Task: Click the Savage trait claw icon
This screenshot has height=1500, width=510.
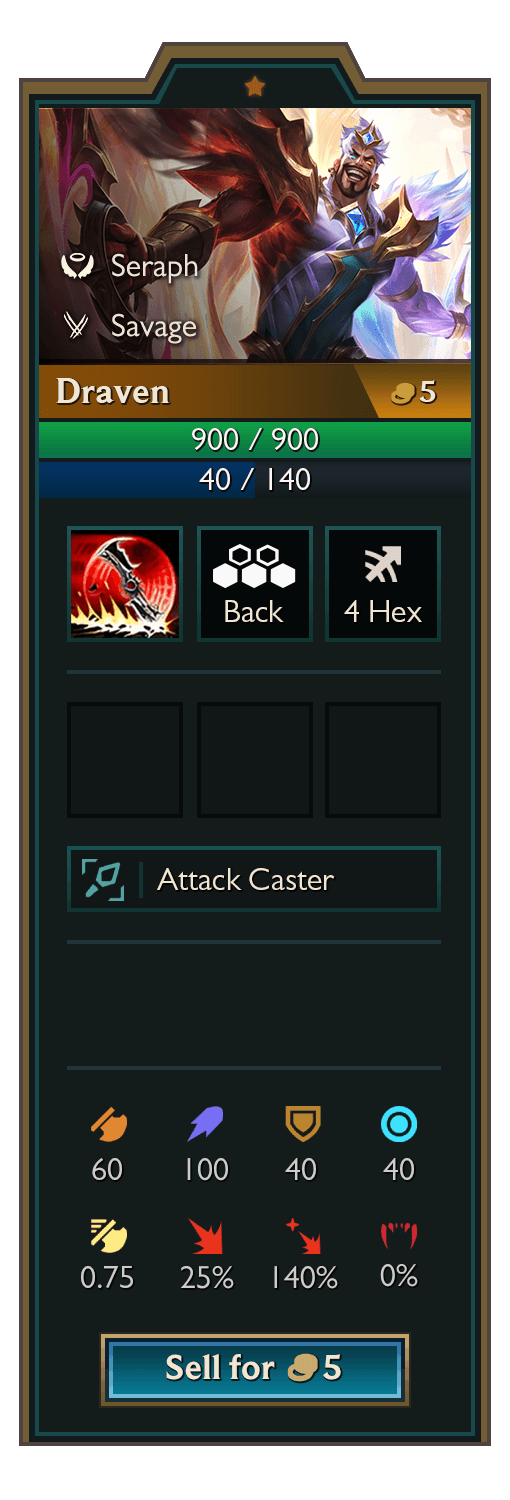Action: point(77,326)
